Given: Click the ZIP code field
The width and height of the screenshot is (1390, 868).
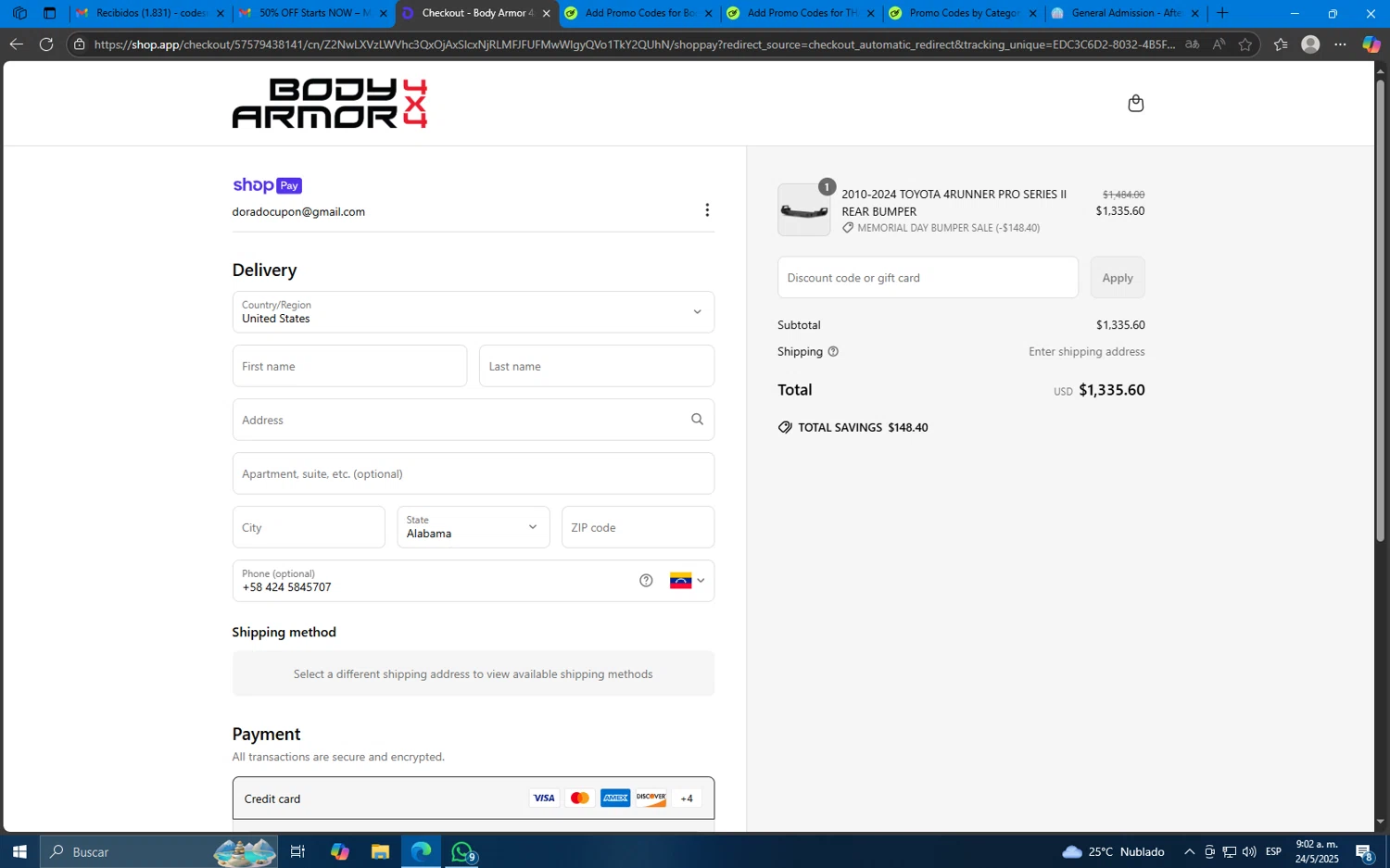Looking at the screenshot, I should click(638, 527).
